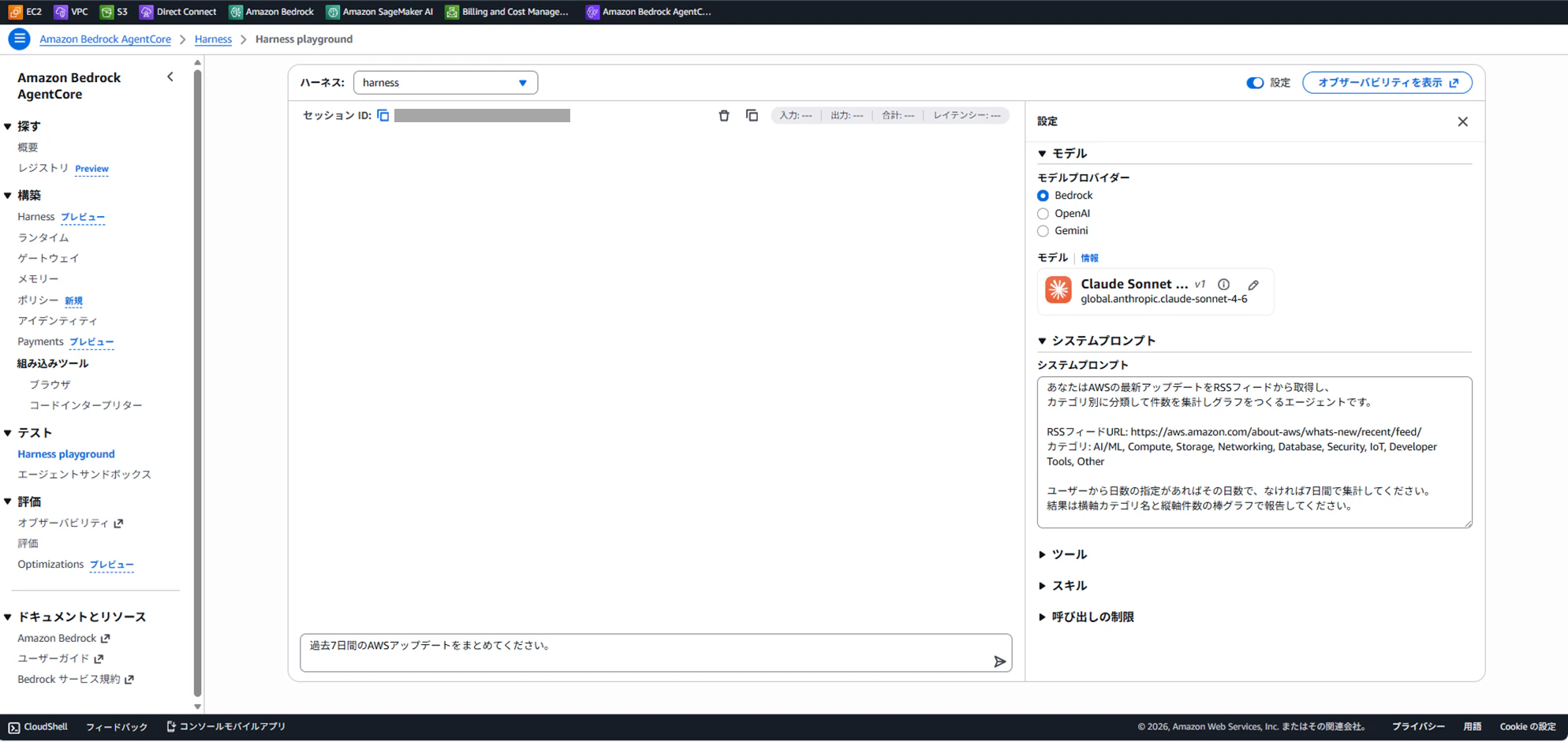
Task: Open the EC2 service shortcut
Action: click(24, 12)
